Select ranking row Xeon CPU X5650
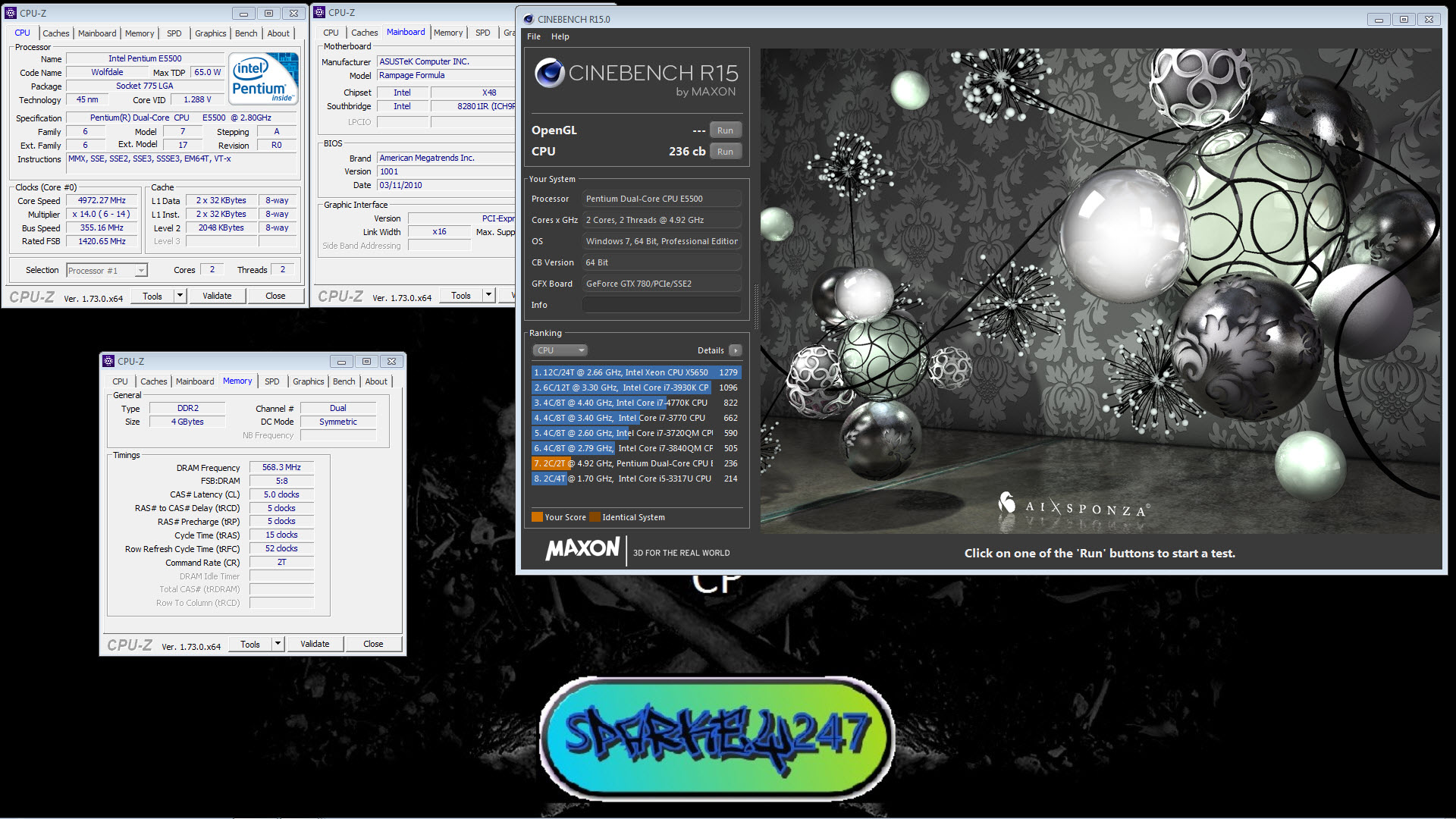1456x819 pixels. [x=635, y=372]
